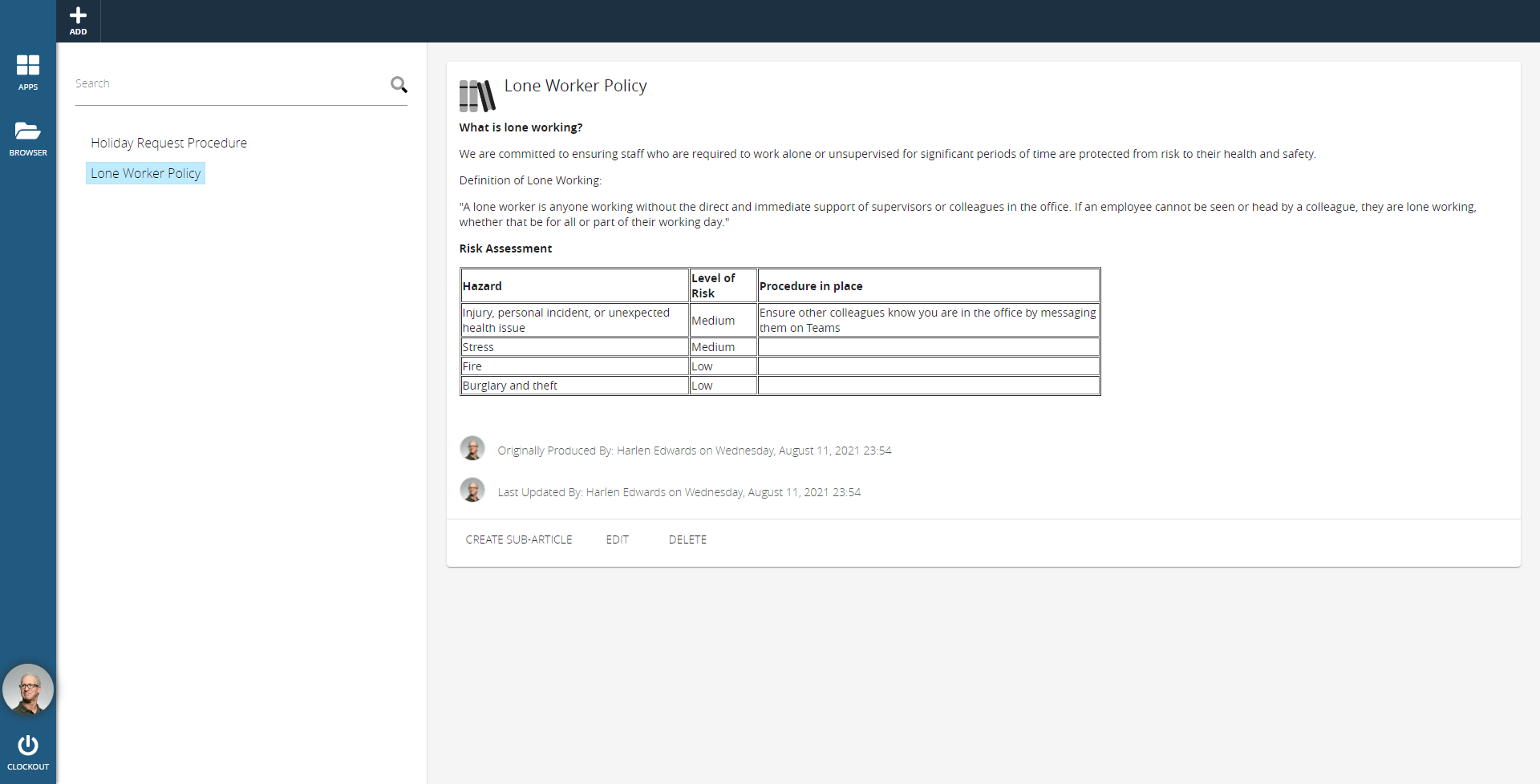Open the user profile picture in sidebar
1540x784 pixels.
28,690
